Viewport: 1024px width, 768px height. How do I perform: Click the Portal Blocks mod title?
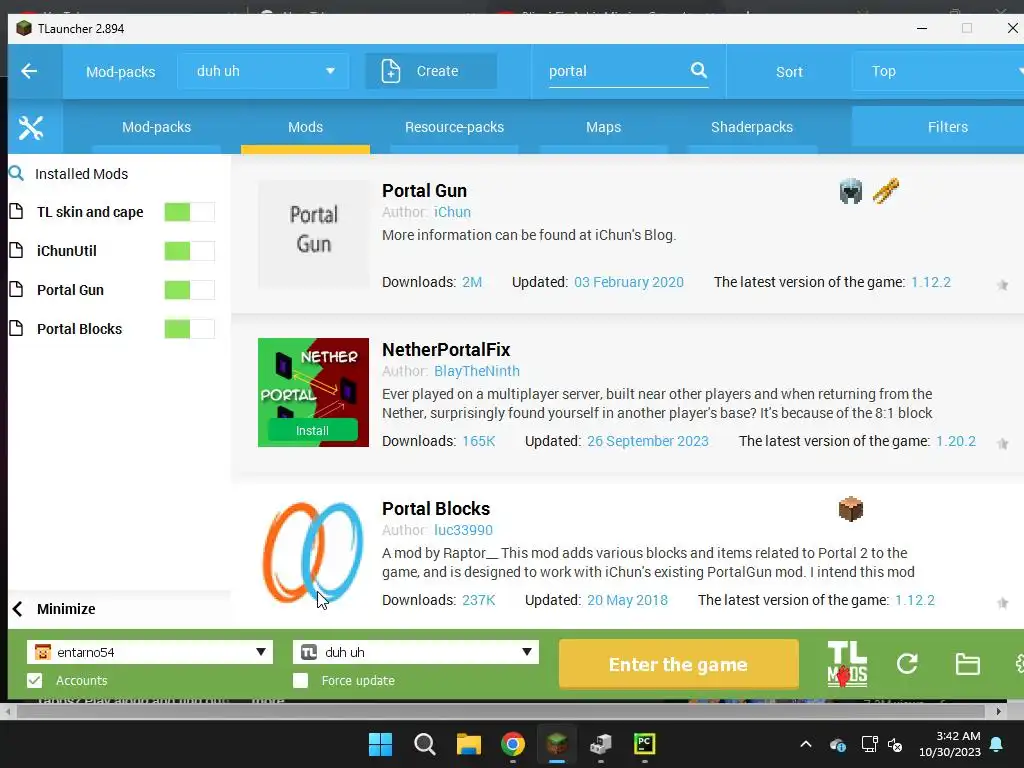436,508
